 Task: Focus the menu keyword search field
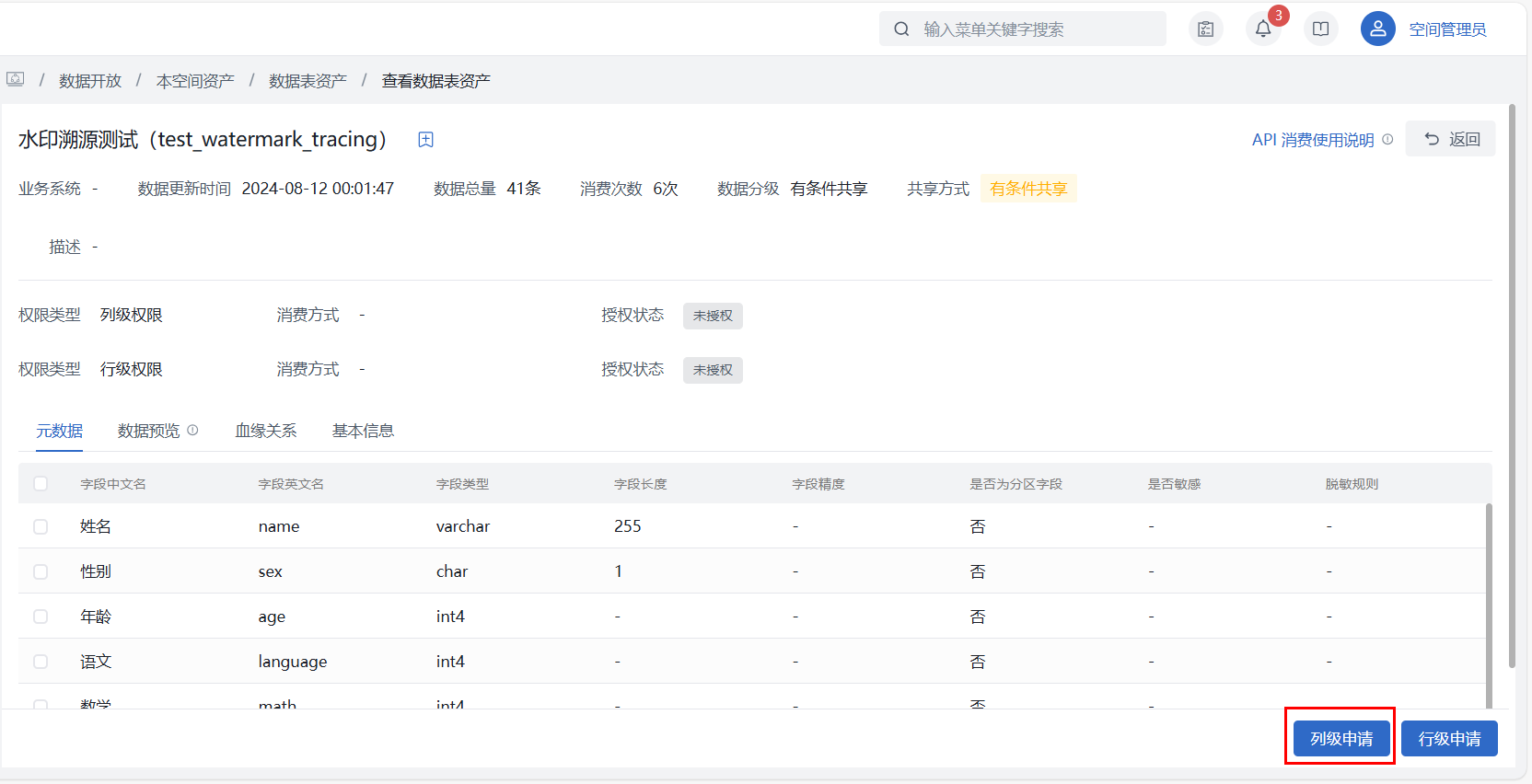(1022, 29)
